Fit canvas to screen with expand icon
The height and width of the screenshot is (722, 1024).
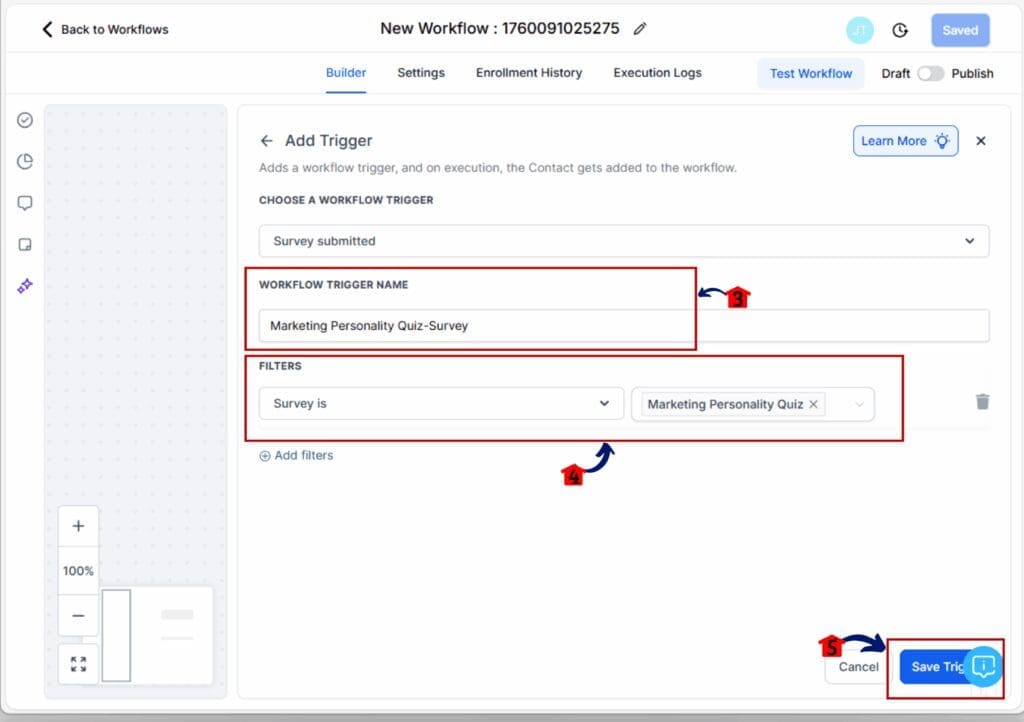78,664
